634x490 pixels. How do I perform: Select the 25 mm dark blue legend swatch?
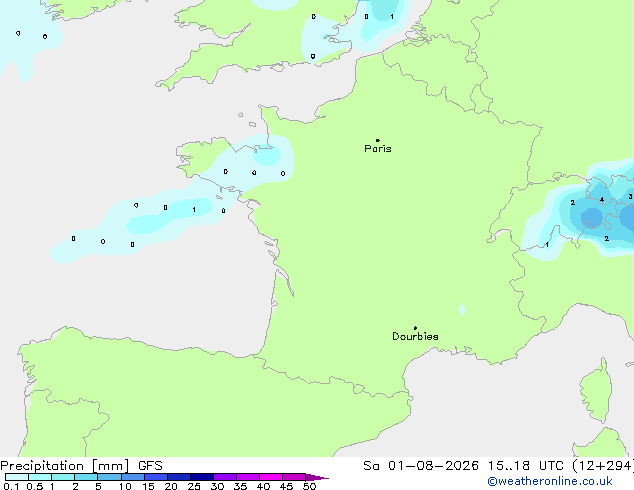[202, 477]
